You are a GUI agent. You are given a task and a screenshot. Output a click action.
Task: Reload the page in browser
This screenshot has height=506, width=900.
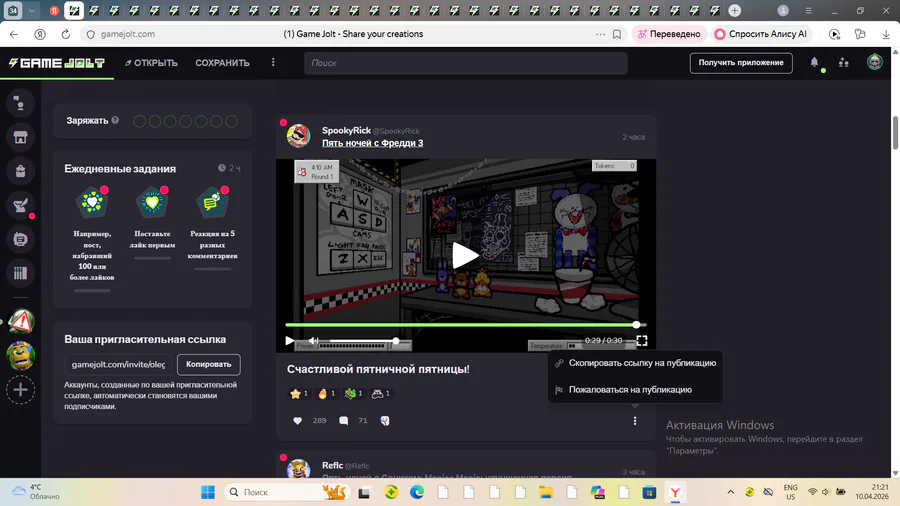tap(65, 34)
